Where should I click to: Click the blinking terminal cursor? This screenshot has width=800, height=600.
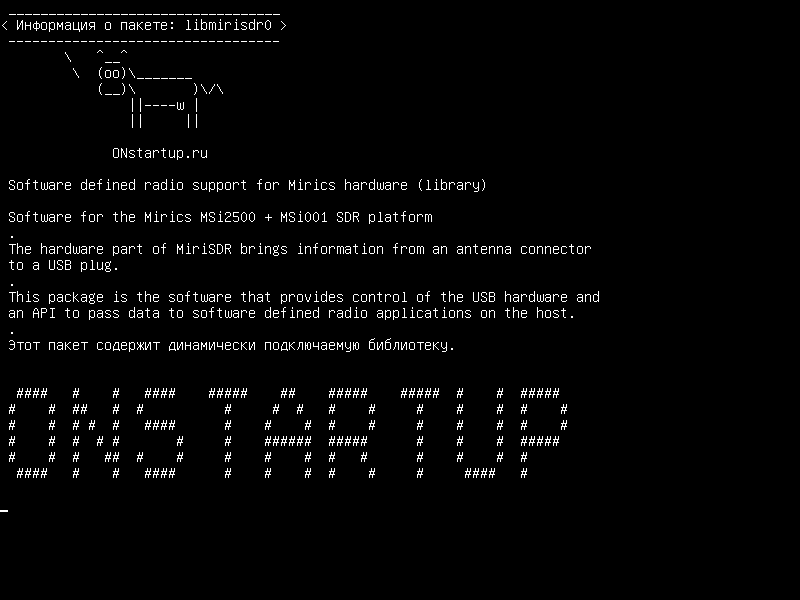click(x=4, y=510)
